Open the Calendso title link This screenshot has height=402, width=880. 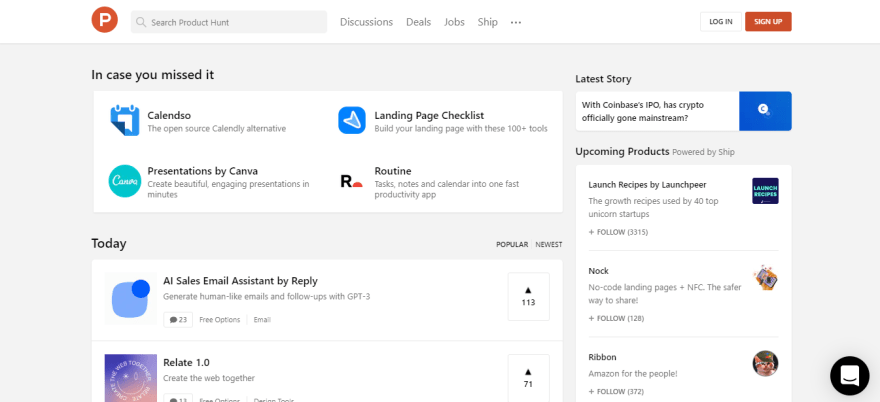pyautogui.click(x=169, y=116)
